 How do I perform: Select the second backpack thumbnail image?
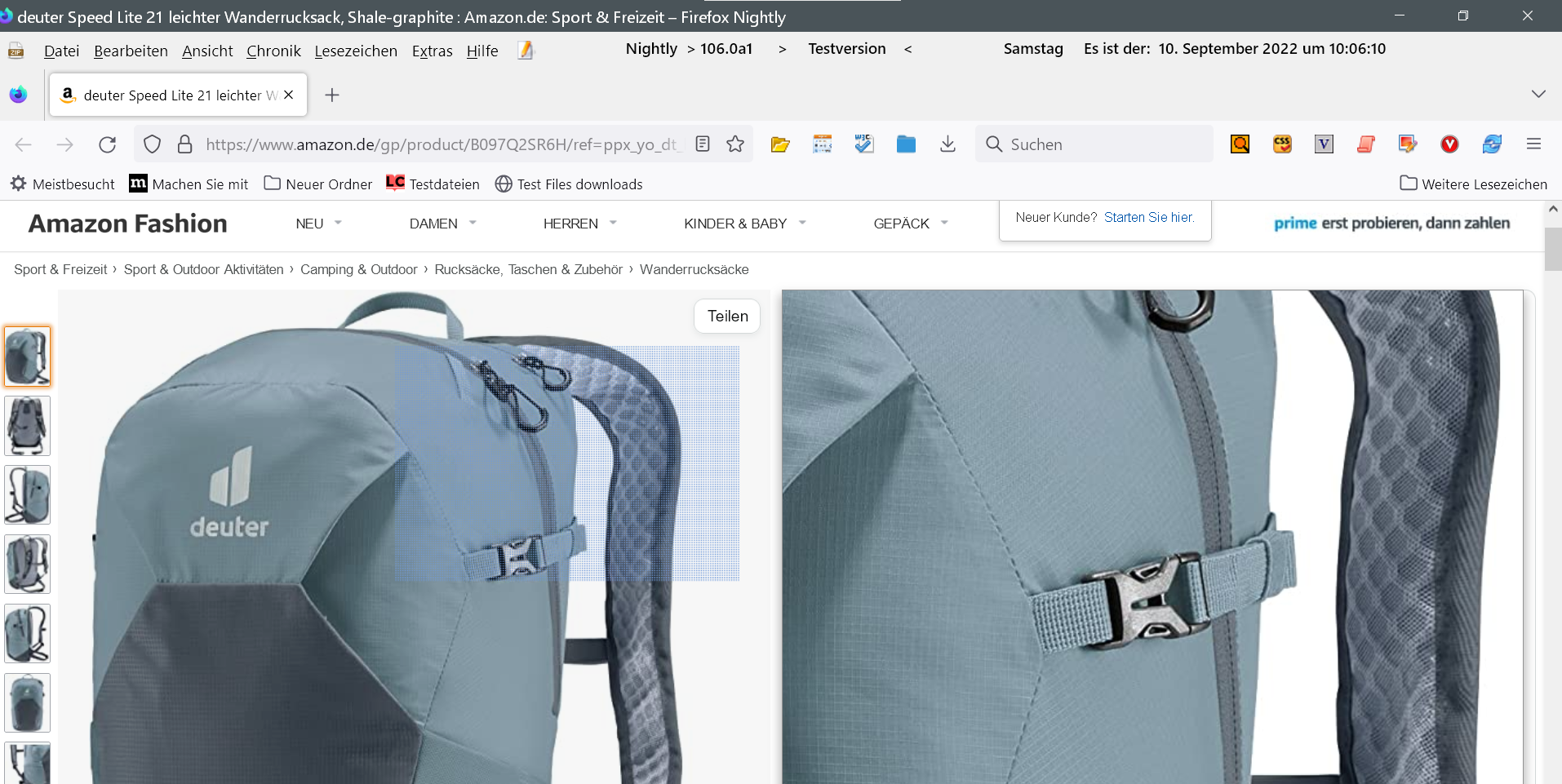[x=28, y=426]
